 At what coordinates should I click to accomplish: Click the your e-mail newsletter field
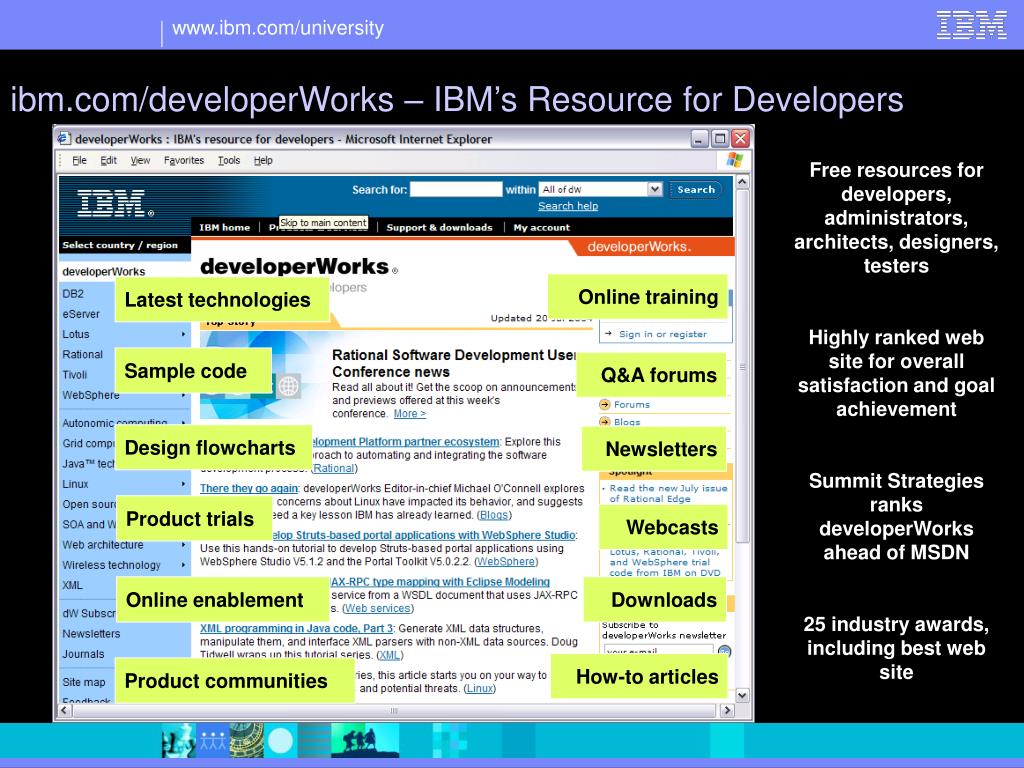(x=658, y=651)
